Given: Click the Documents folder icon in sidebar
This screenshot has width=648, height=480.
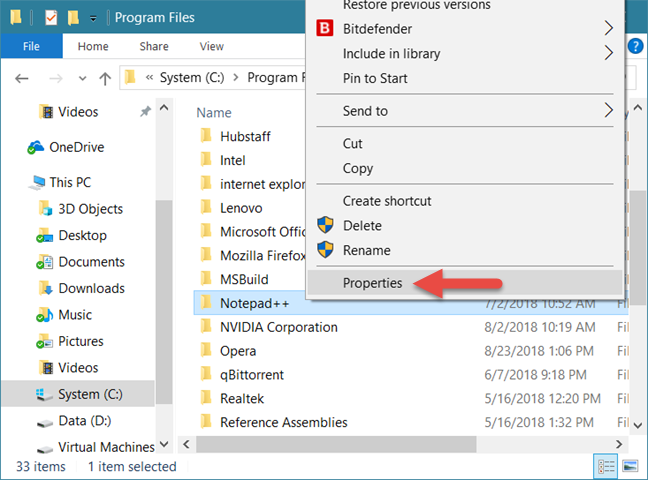Looking at the screenshot, I should pyautogui.click(x=45, y=262).
